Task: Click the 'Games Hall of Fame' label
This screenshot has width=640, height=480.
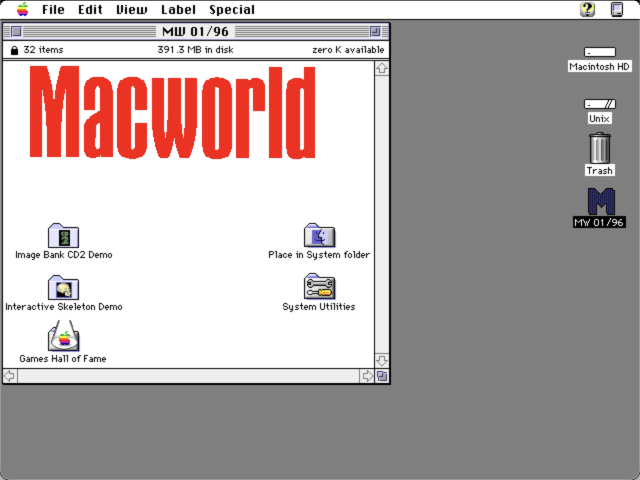Action: [63, 359]
